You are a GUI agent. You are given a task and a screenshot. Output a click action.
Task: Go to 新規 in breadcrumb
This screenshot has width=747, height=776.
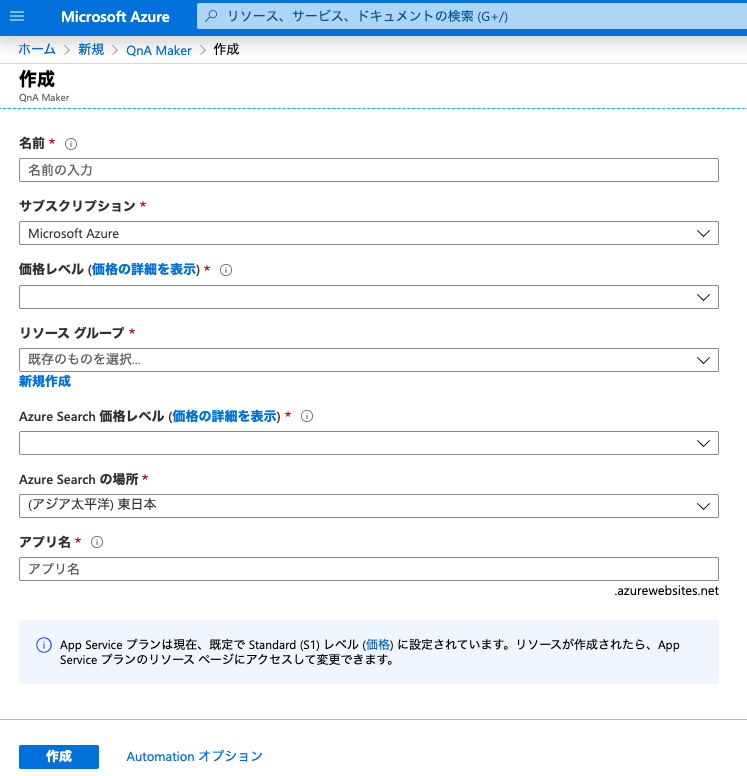91,49
